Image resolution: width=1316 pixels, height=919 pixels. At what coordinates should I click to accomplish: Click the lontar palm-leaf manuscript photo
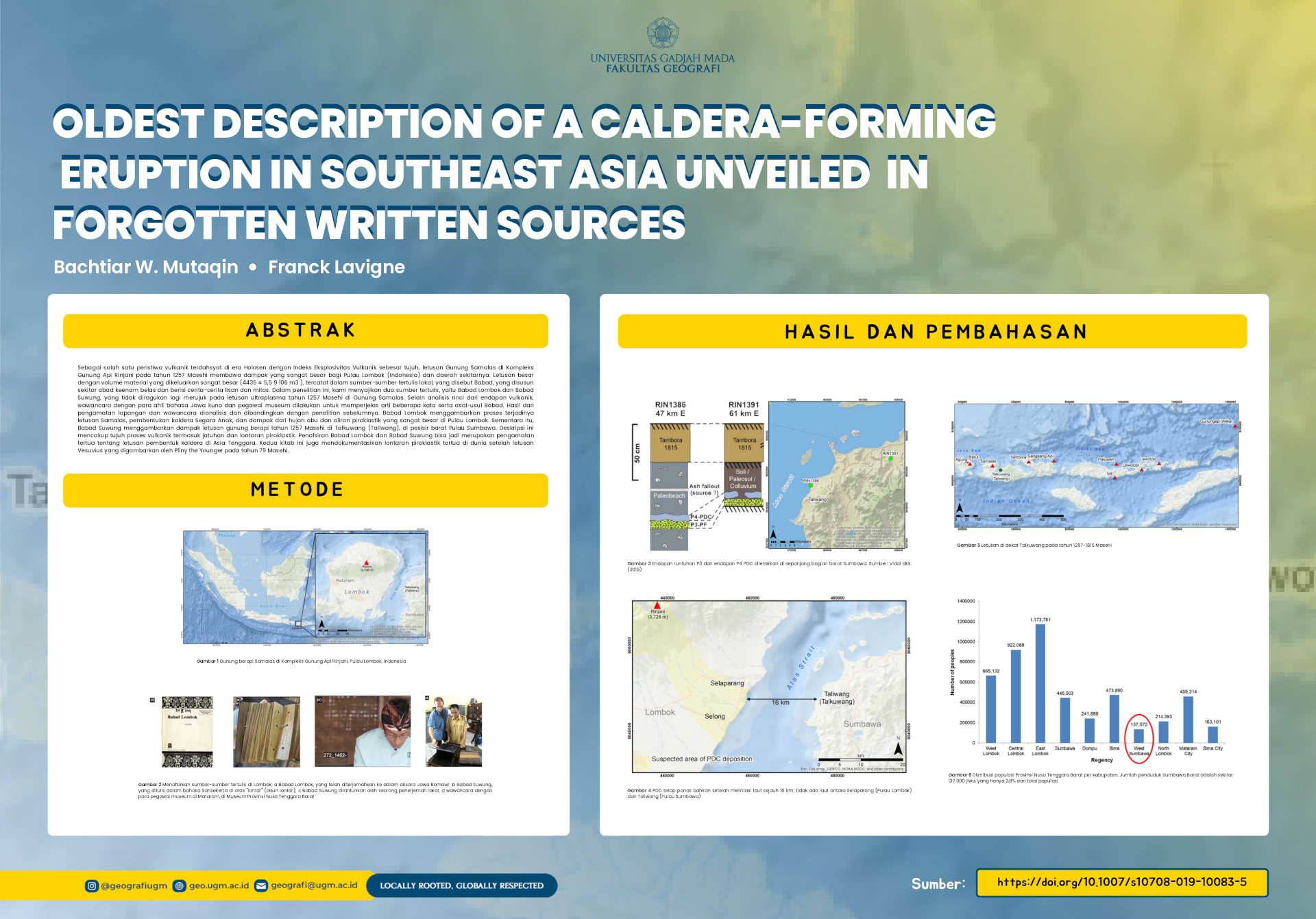click(267, 731)
